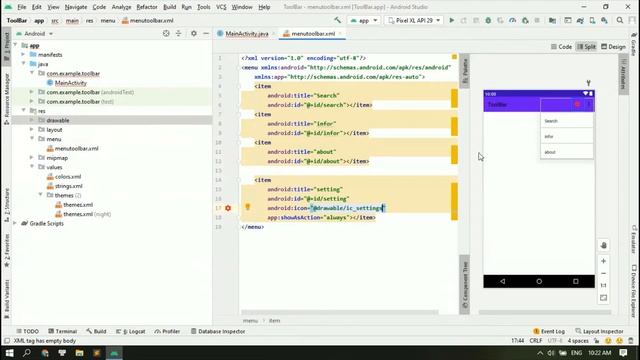Toggle pan hand tool in preview

pyautogui.click(x=604, y=245)
